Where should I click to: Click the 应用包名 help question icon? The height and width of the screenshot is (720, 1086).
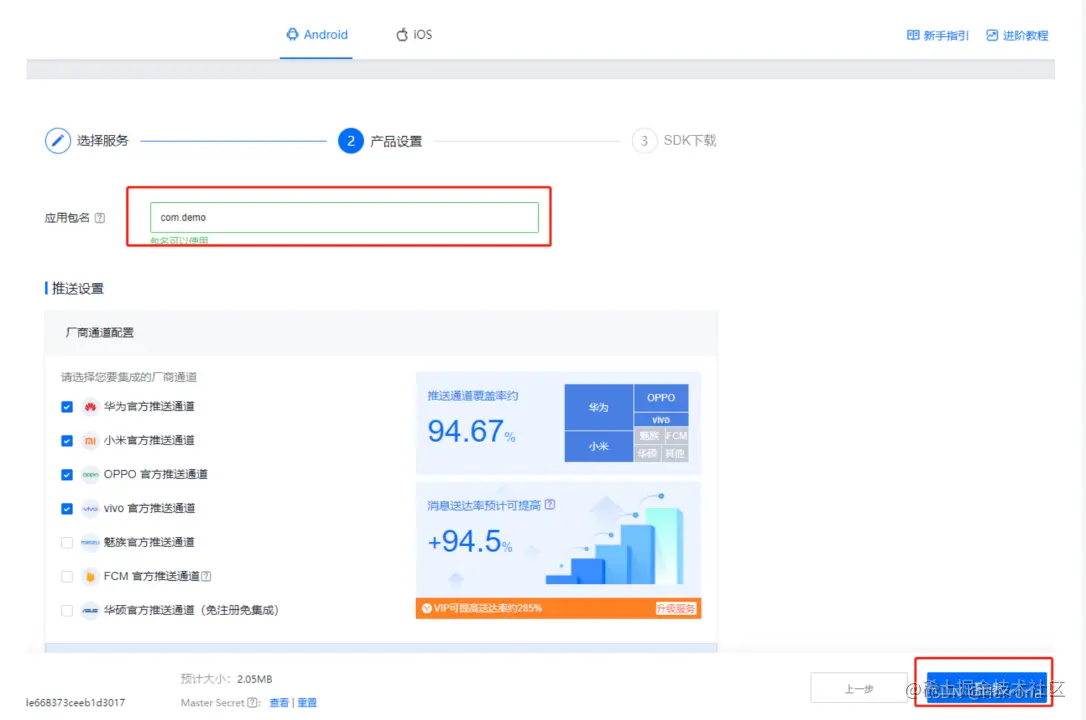(100, 218)
